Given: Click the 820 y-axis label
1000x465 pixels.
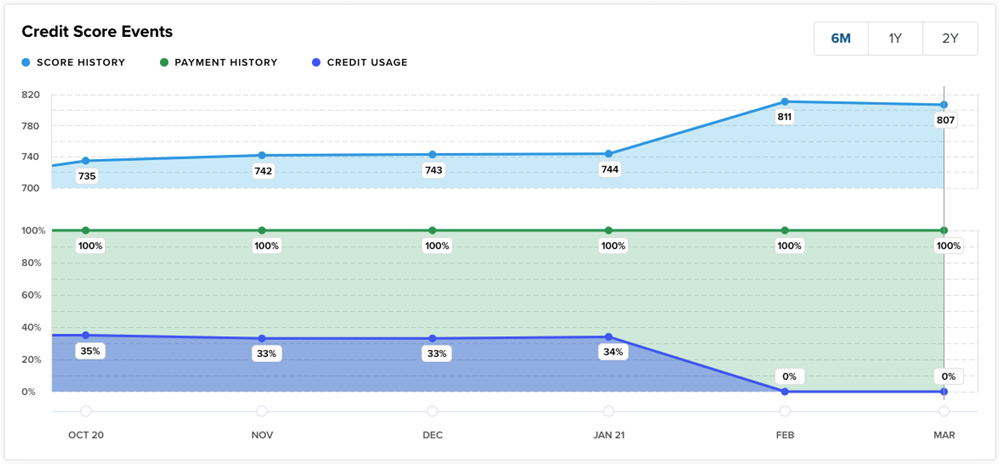Looking at the screenshot, I should point(31,94).
